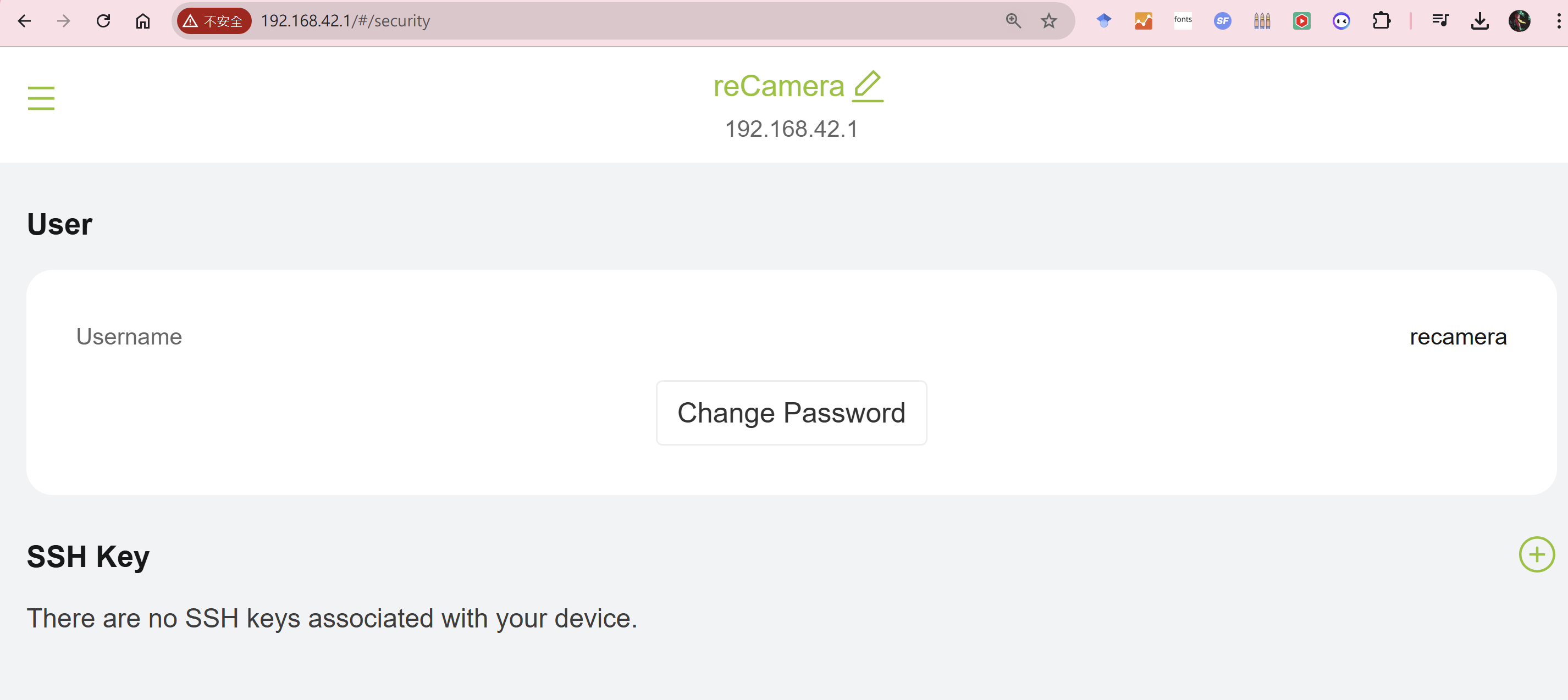Viewport: 1568px width, 700px height.
Task: Open browser downloads
Action: [1479, 21]
